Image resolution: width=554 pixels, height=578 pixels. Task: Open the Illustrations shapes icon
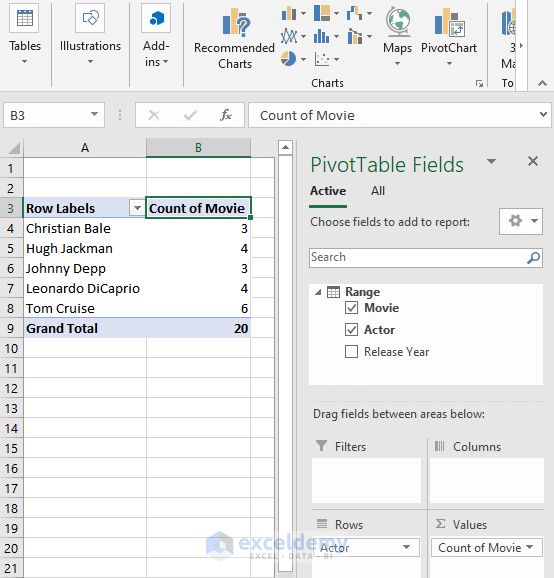point(90,18)
